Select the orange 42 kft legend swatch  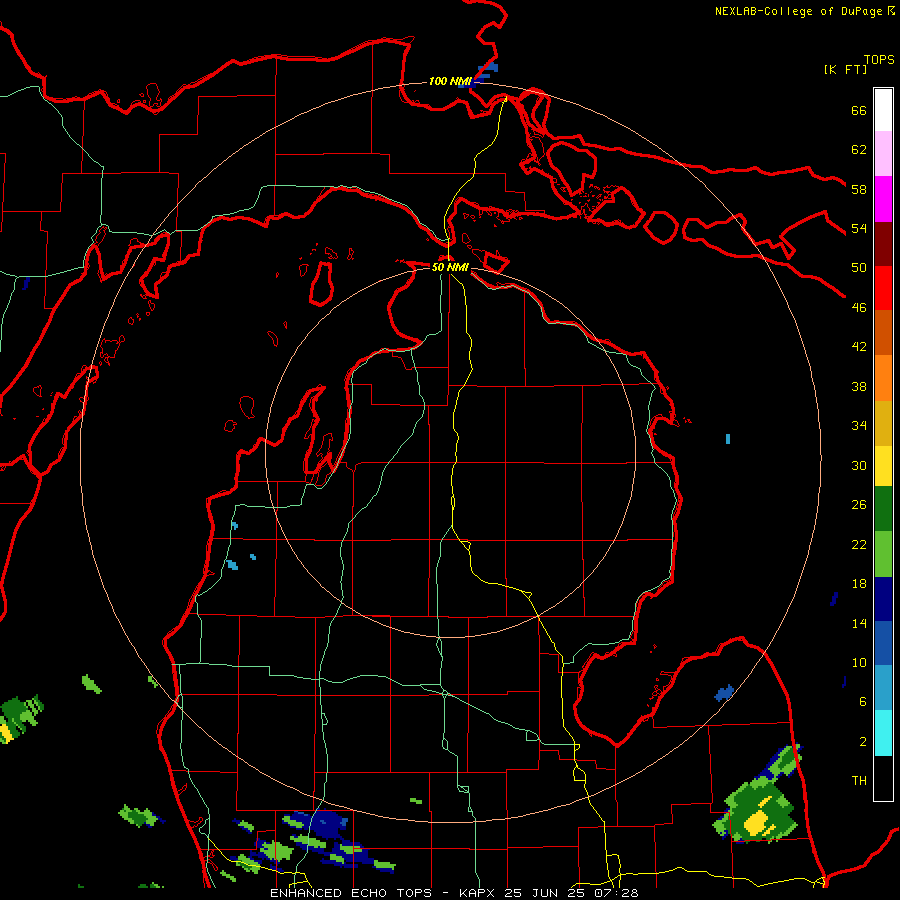(883, 378)
